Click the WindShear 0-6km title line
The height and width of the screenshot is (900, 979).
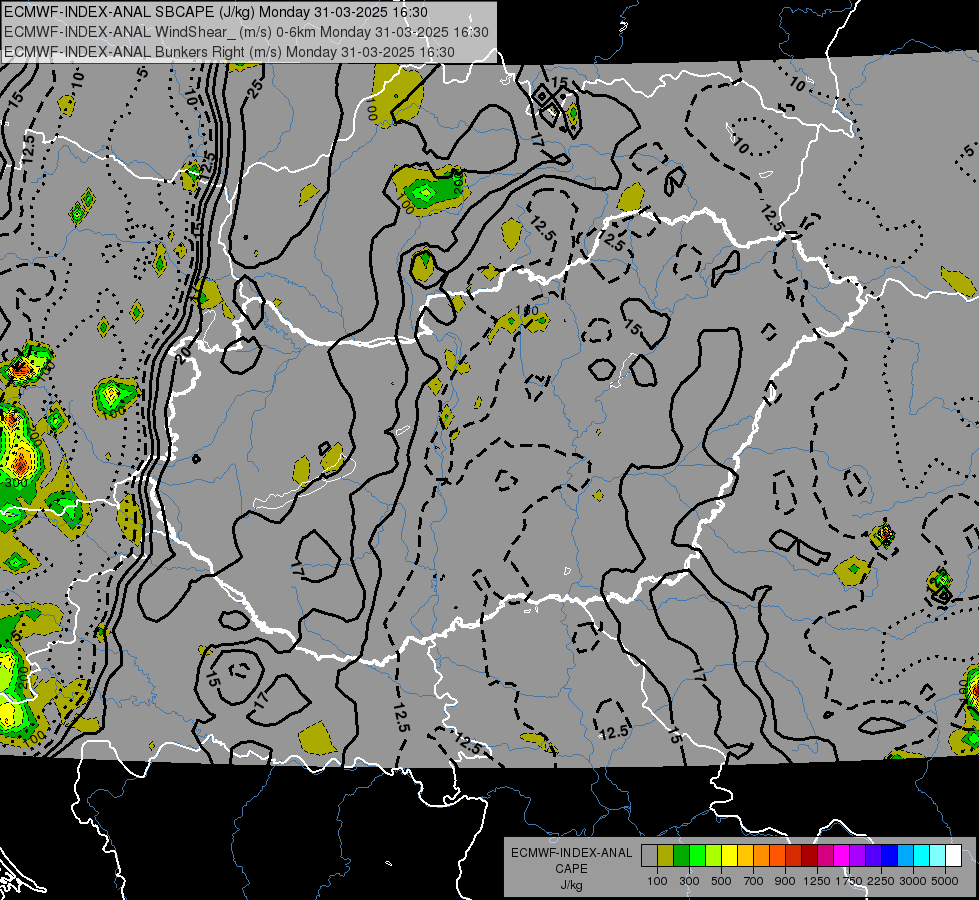click(x=247, y=32)
